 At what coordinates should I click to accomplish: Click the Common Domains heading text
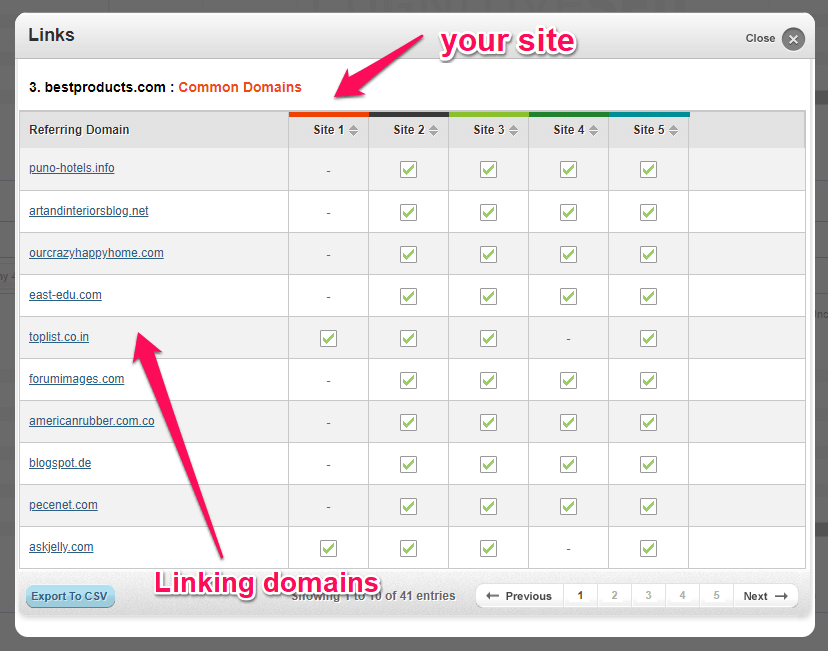tap(240, 87)
